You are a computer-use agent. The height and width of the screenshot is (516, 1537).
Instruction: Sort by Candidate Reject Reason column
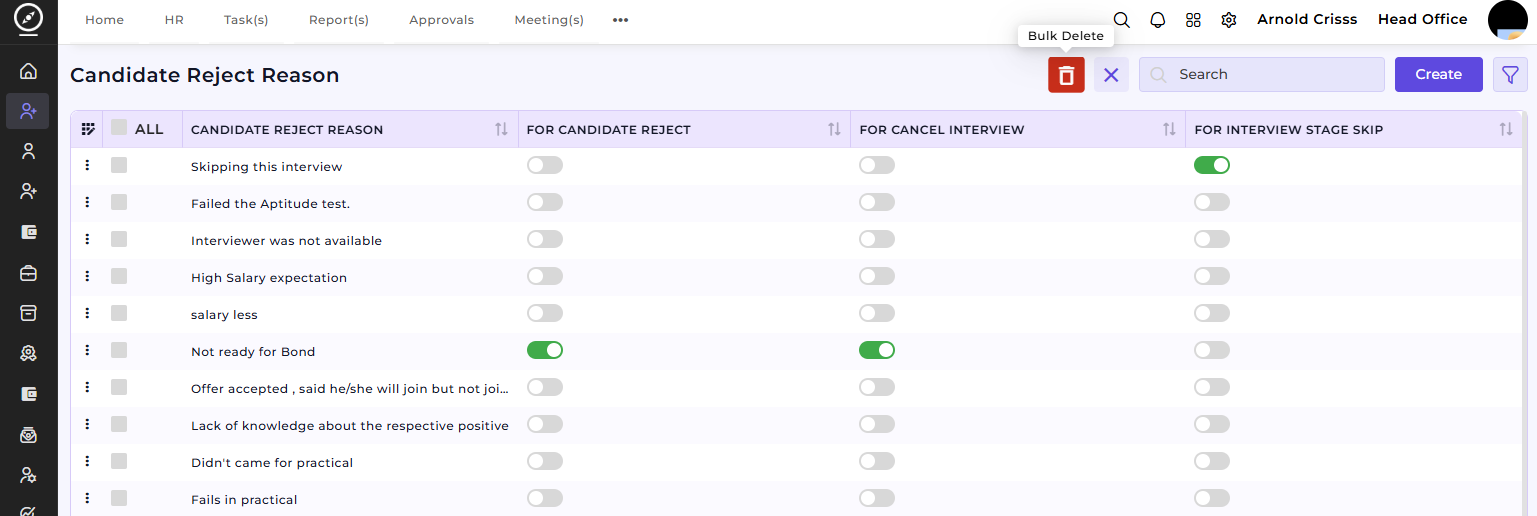click(x=502, y=130)
